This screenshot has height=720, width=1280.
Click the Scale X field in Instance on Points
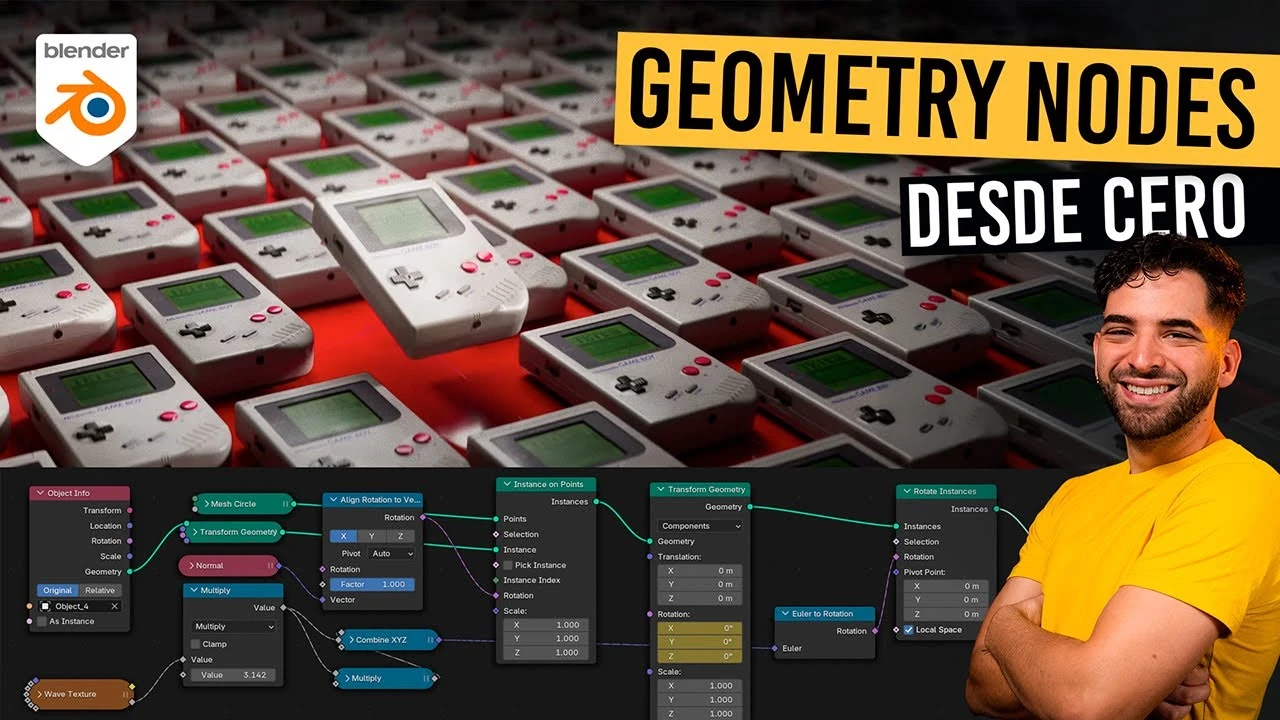click(544, 625)
